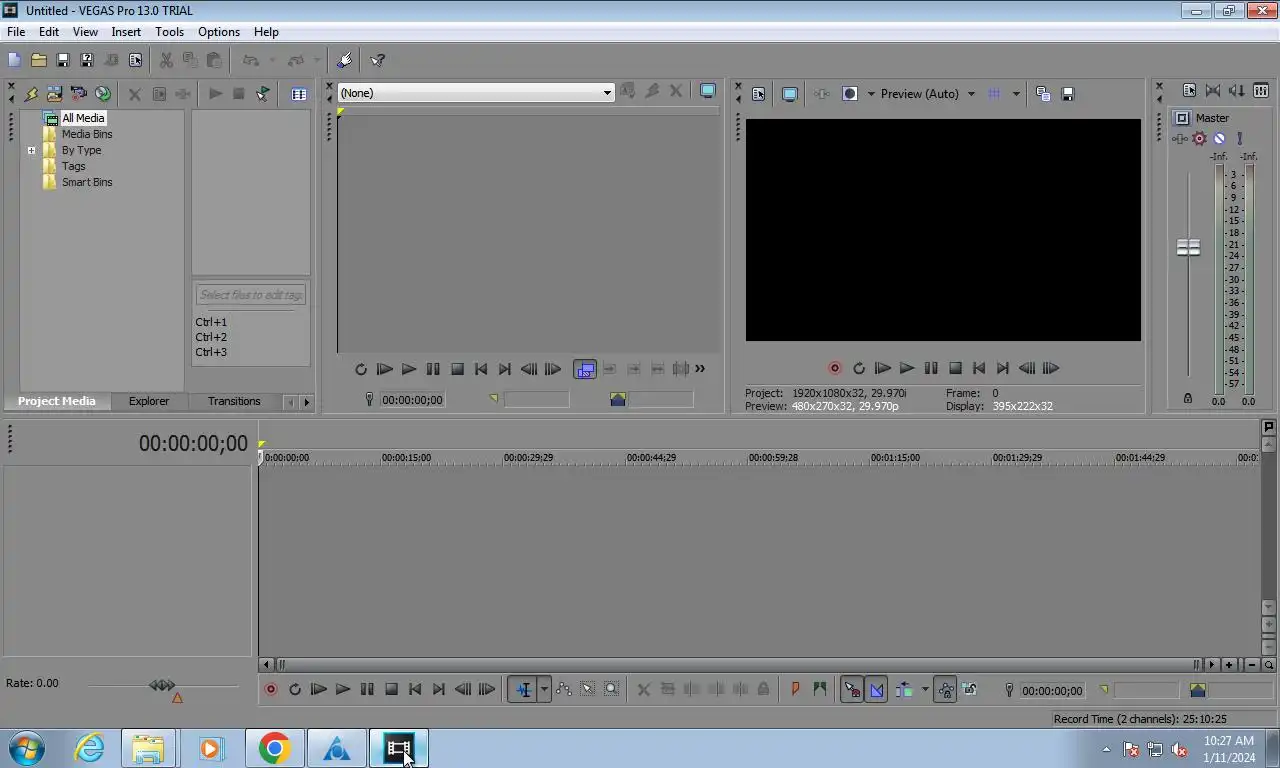Screen dimensions: 1280x768
Task: Open Project Video Properties in the Preview window
Action: pos(759,94)
